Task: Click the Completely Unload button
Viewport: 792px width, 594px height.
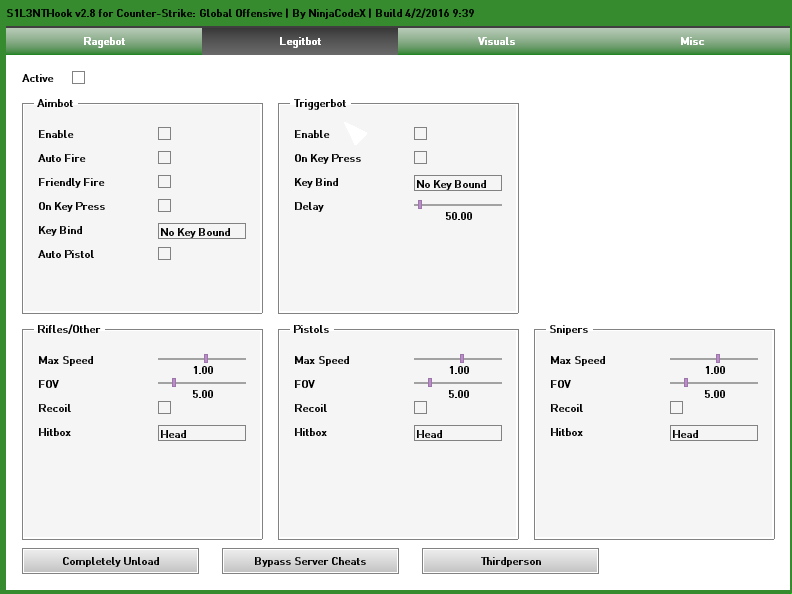Action: 111,561
